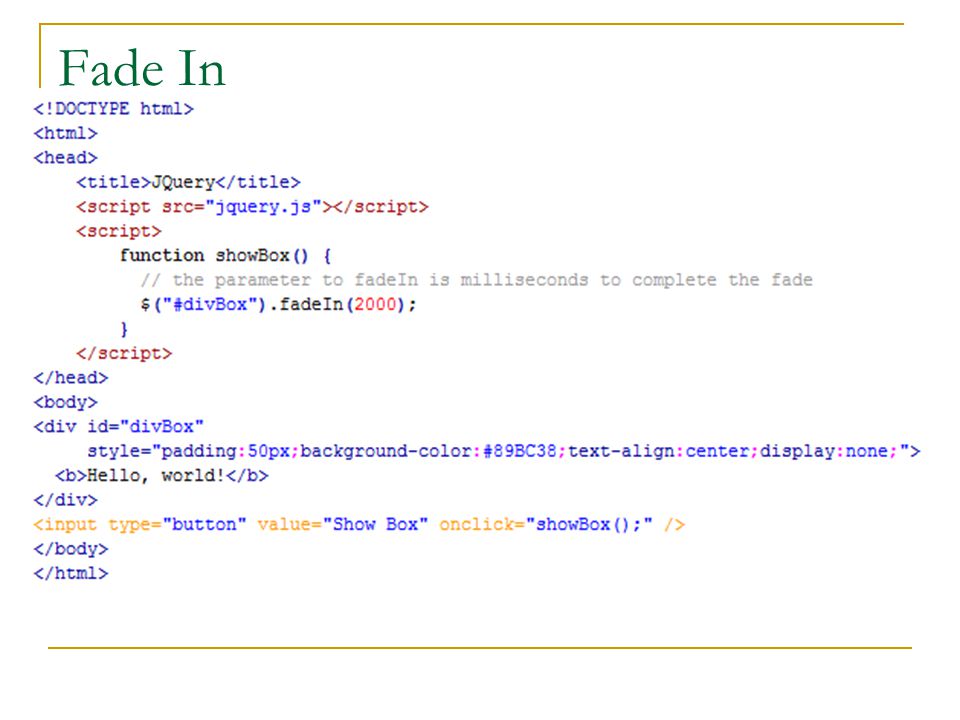Select the '<!DOCTYPE html>' line

point(113,109)
